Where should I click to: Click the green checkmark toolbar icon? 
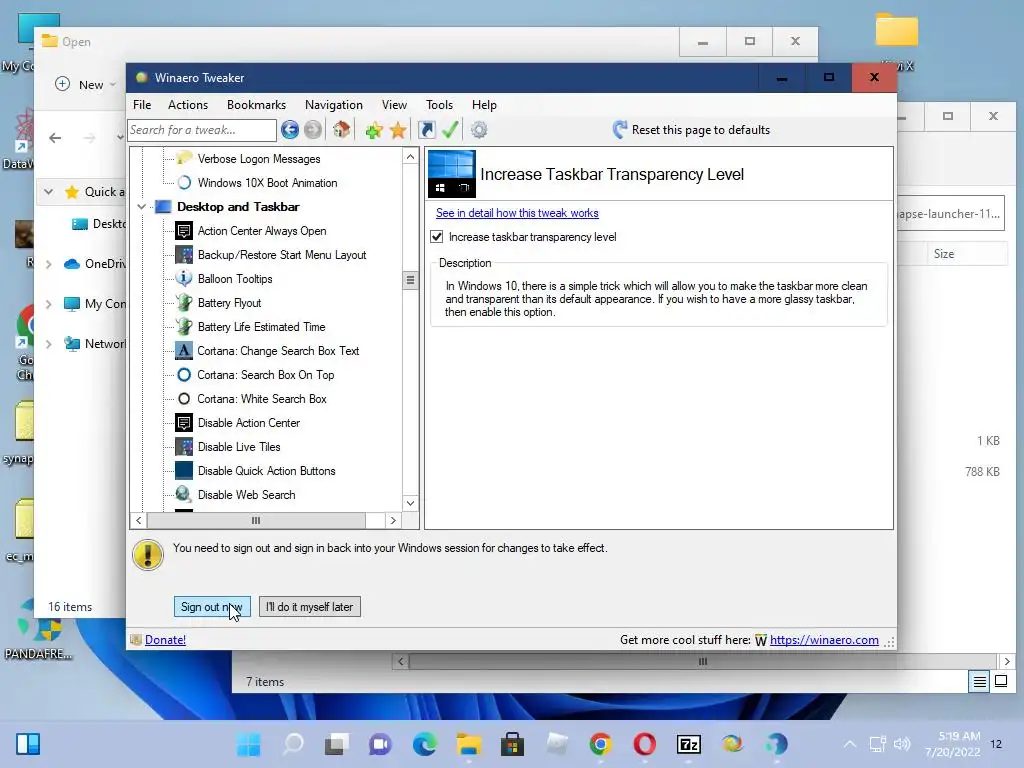(x=450, y=130)
